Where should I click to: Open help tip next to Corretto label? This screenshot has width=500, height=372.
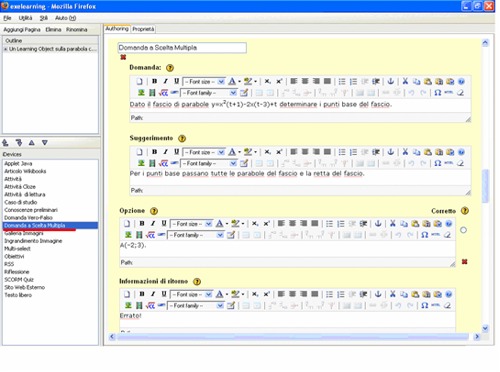pyautogui.click(x=465, y=211)
